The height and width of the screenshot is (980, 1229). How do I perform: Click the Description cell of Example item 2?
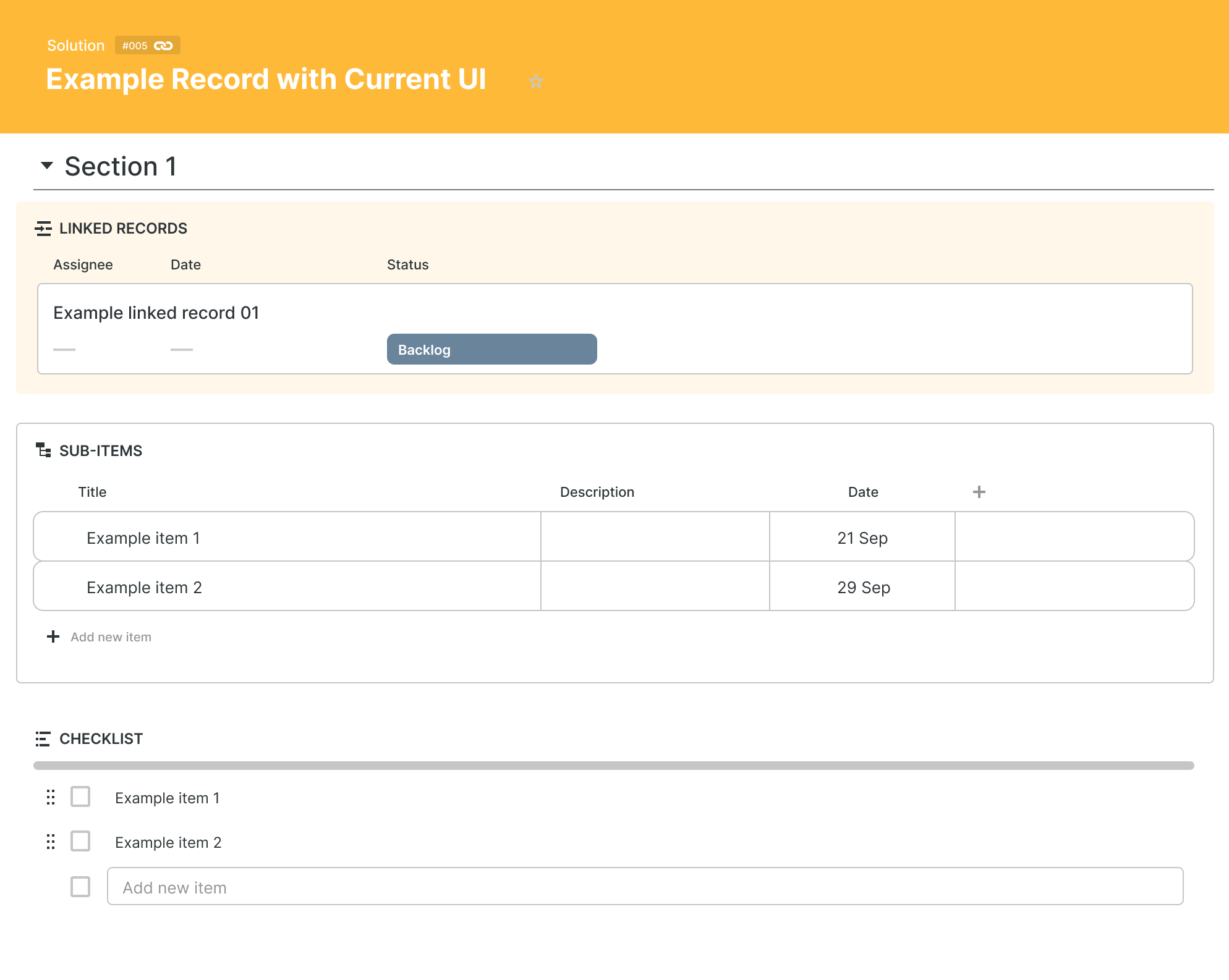point(655,586)
